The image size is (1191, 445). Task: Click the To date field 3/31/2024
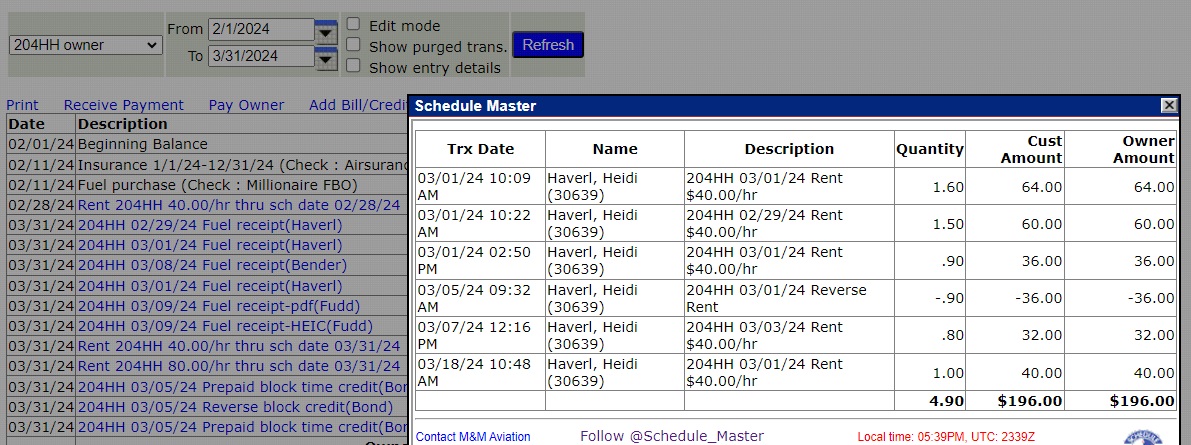[261, 56]
